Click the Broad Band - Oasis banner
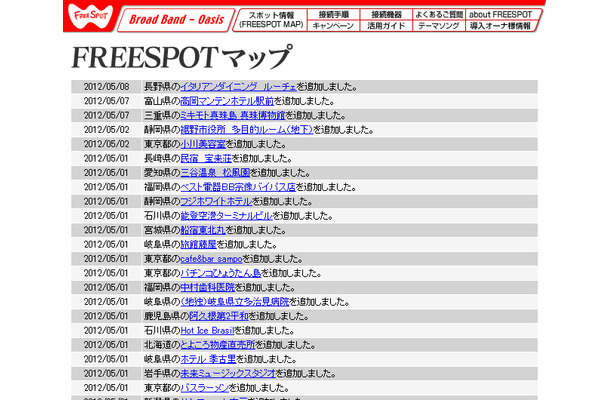The width and height of the screenshot is (610, 400). click(176, 19)
